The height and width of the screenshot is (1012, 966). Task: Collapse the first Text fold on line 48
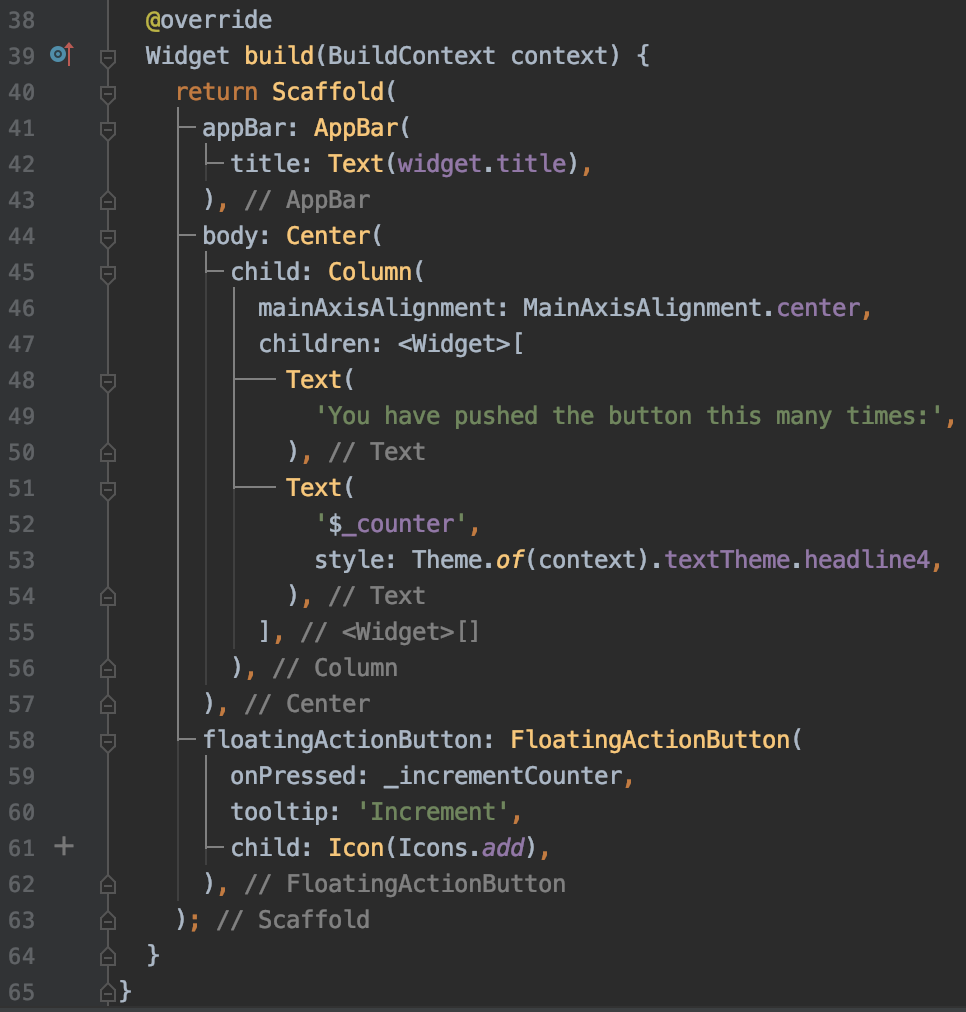coord(108,382)
